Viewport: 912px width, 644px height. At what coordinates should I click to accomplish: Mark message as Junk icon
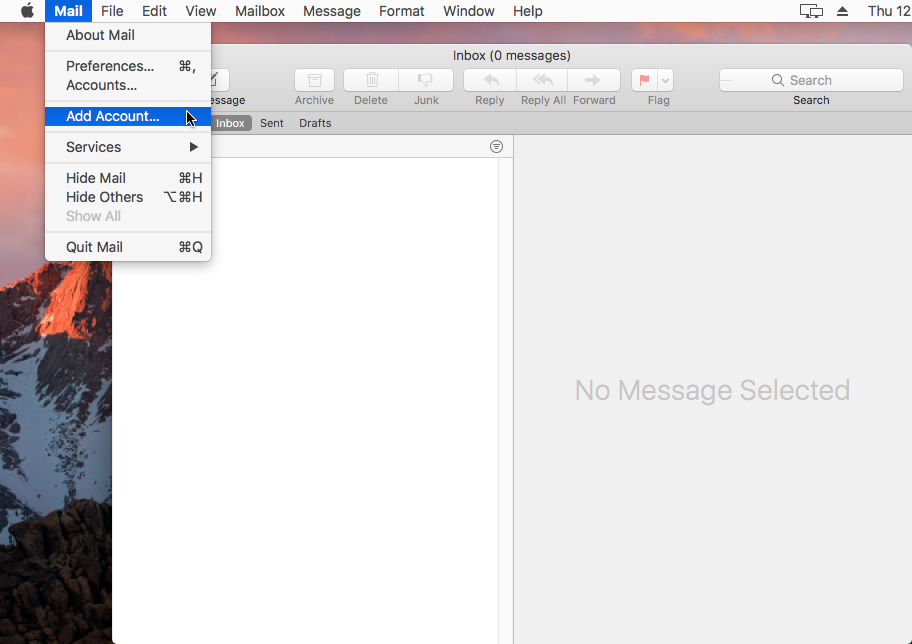click(x=426, y=80)
